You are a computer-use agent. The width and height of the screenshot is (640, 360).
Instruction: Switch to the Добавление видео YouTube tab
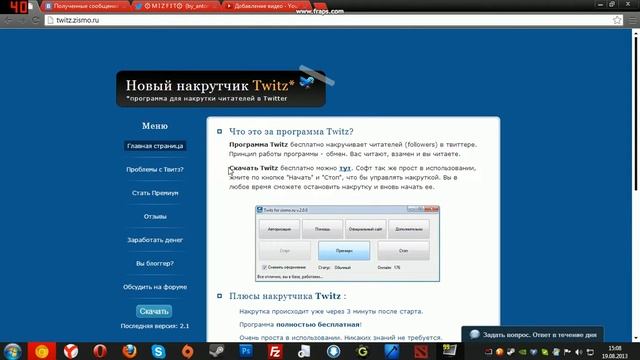point(265,6)
